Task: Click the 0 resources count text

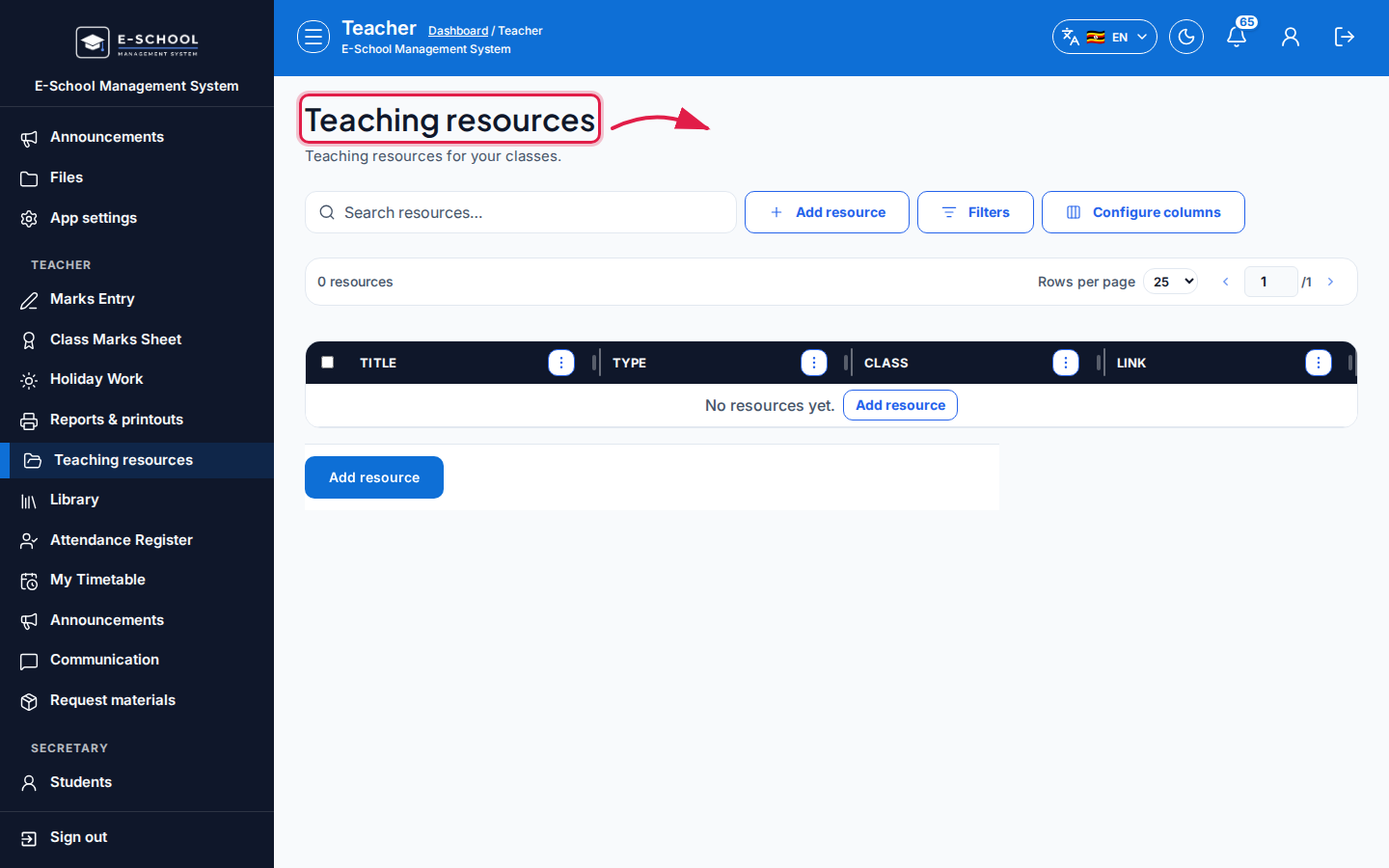Action: point(355,282)
